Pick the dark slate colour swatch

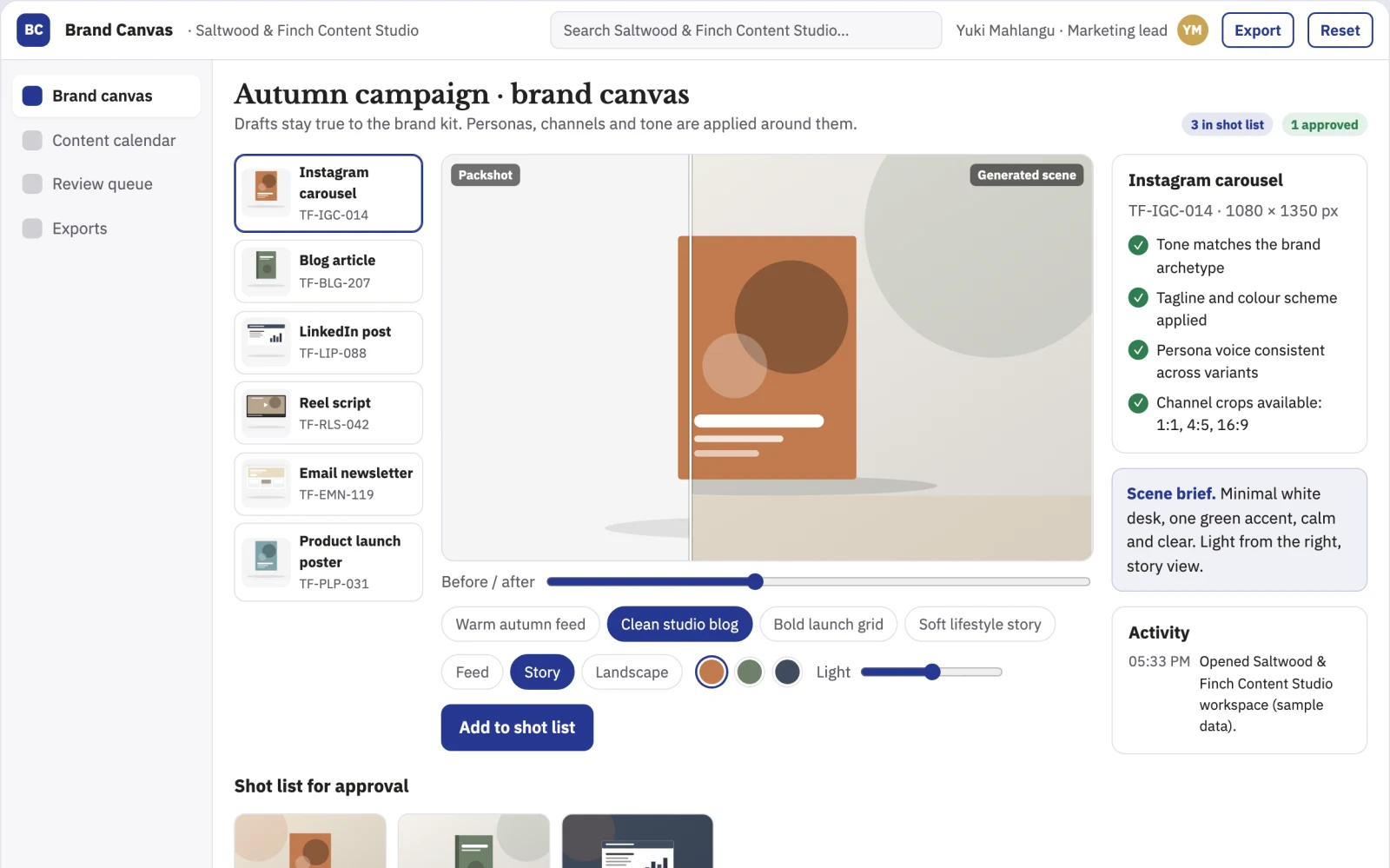point(787,672)
